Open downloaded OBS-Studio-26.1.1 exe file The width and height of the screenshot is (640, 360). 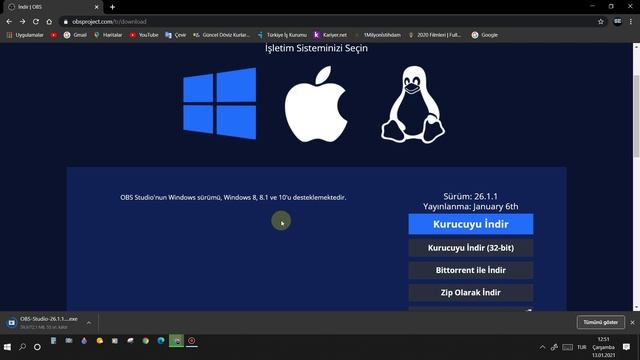[x=43, y=322]
